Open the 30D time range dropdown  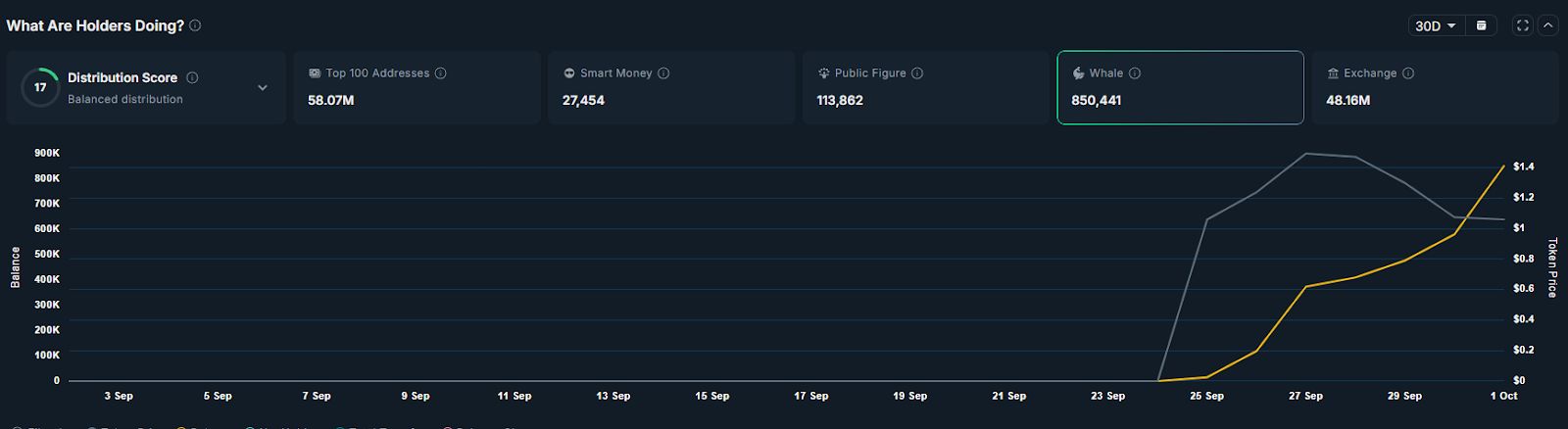pyautogui.click(x=1436, y=25)
